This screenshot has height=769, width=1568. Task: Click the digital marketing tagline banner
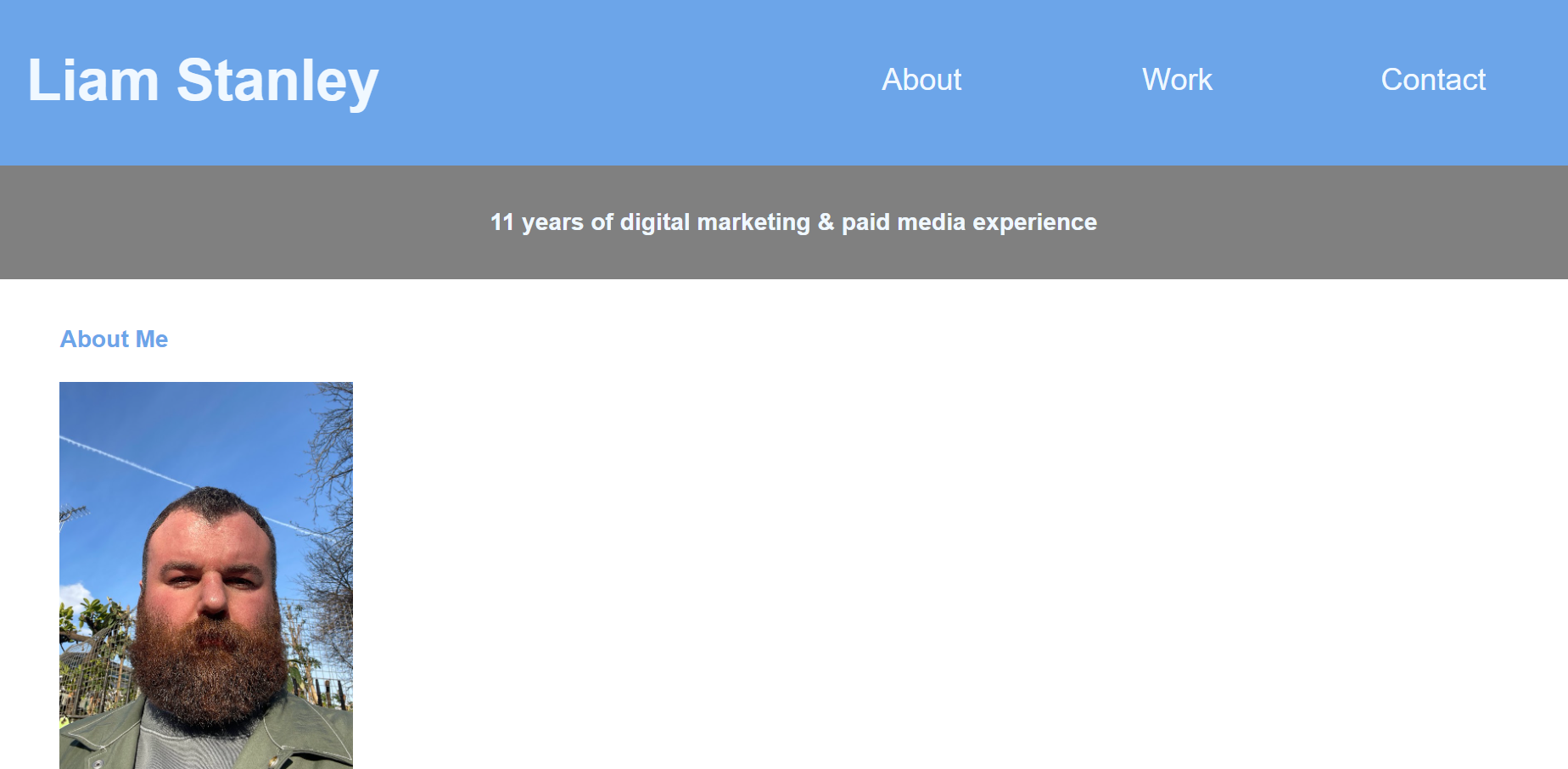(x=793, y=222)
